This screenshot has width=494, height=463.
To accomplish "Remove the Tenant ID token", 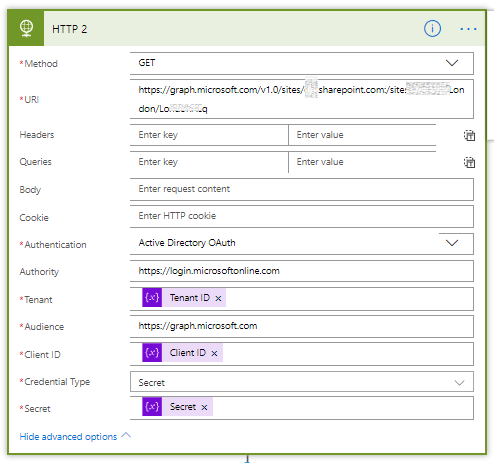I will tap(218, 298).
